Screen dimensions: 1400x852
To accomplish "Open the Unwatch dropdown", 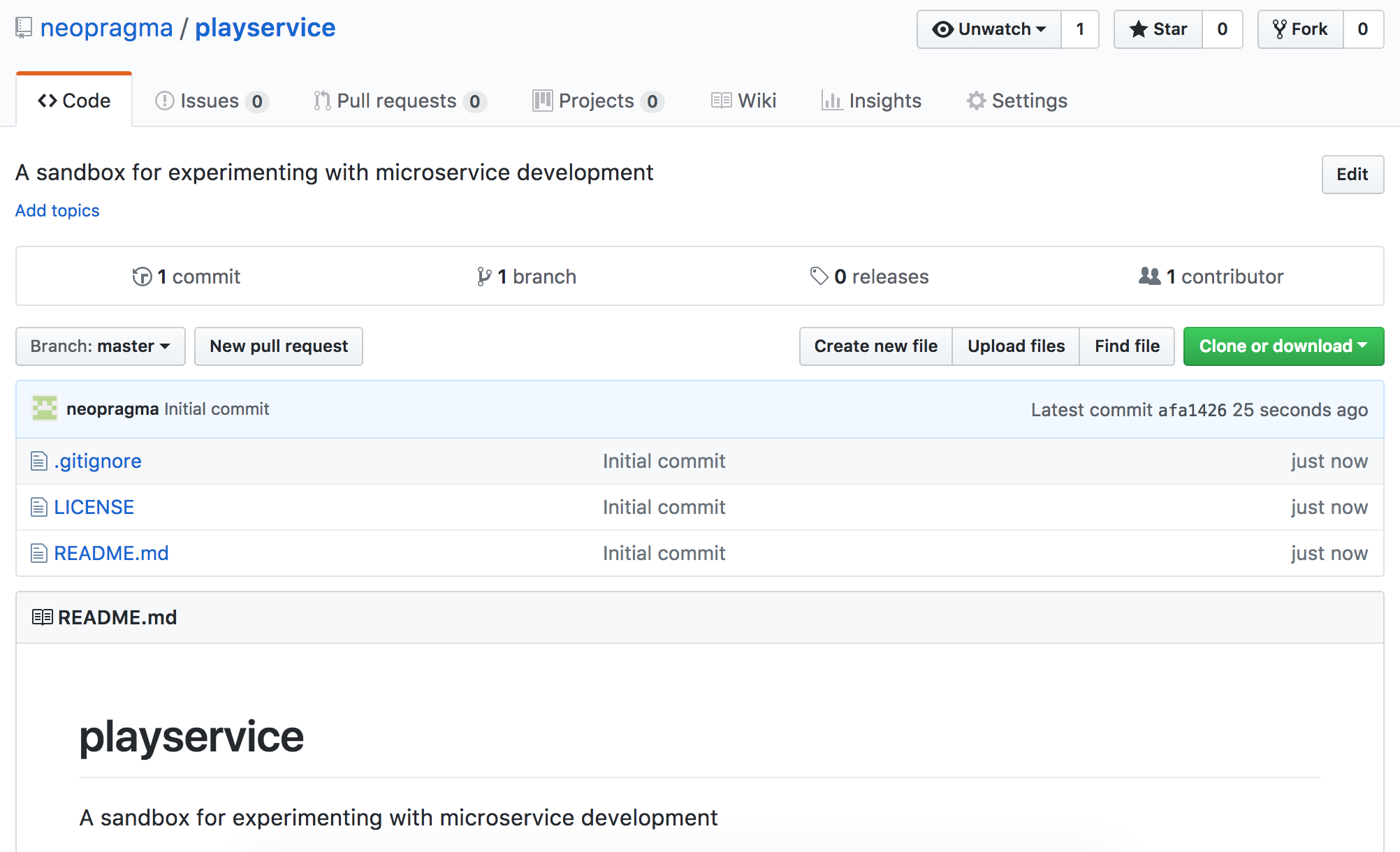I will 989,29.
